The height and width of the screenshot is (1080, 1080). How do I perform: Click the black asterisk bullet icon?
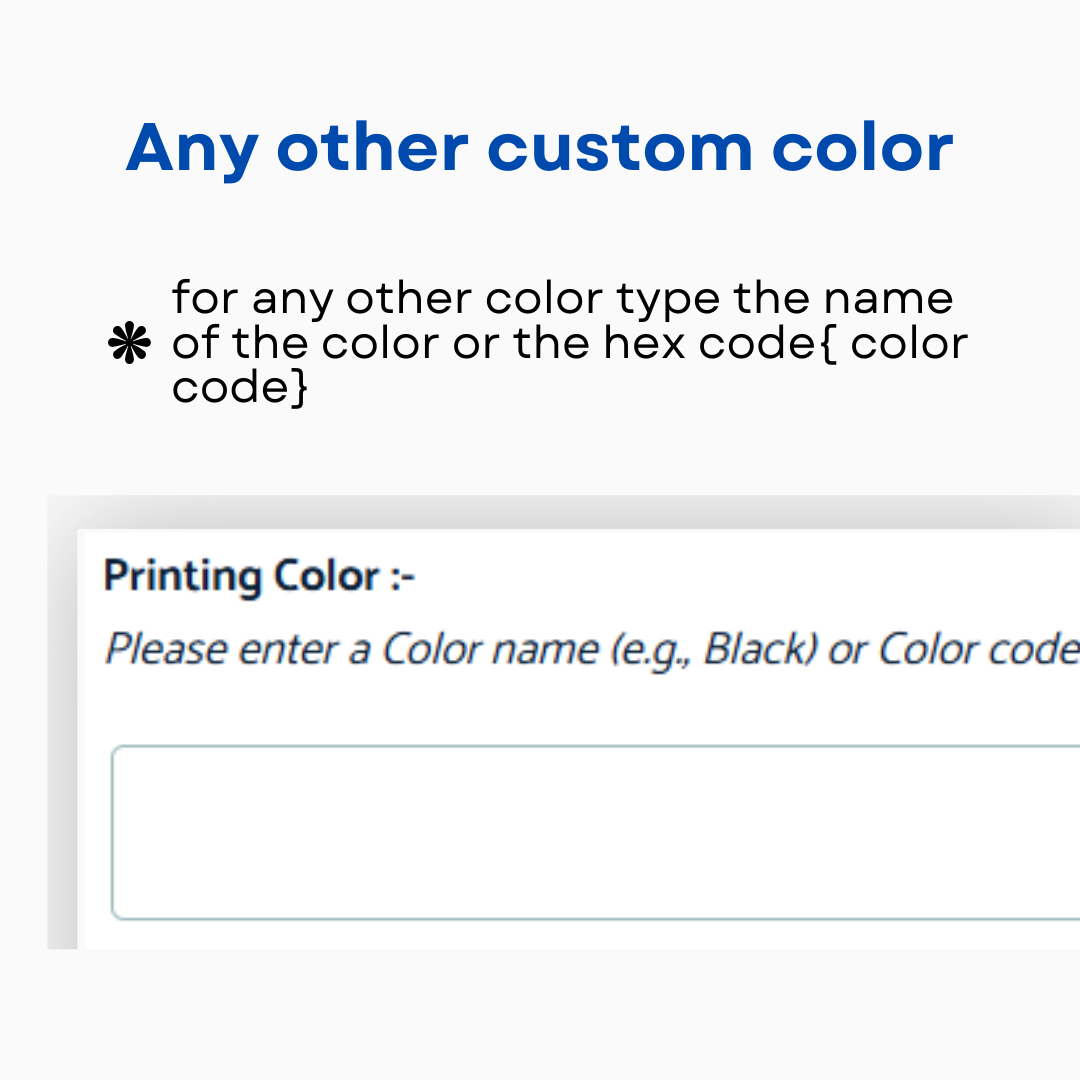coord(129,345)
